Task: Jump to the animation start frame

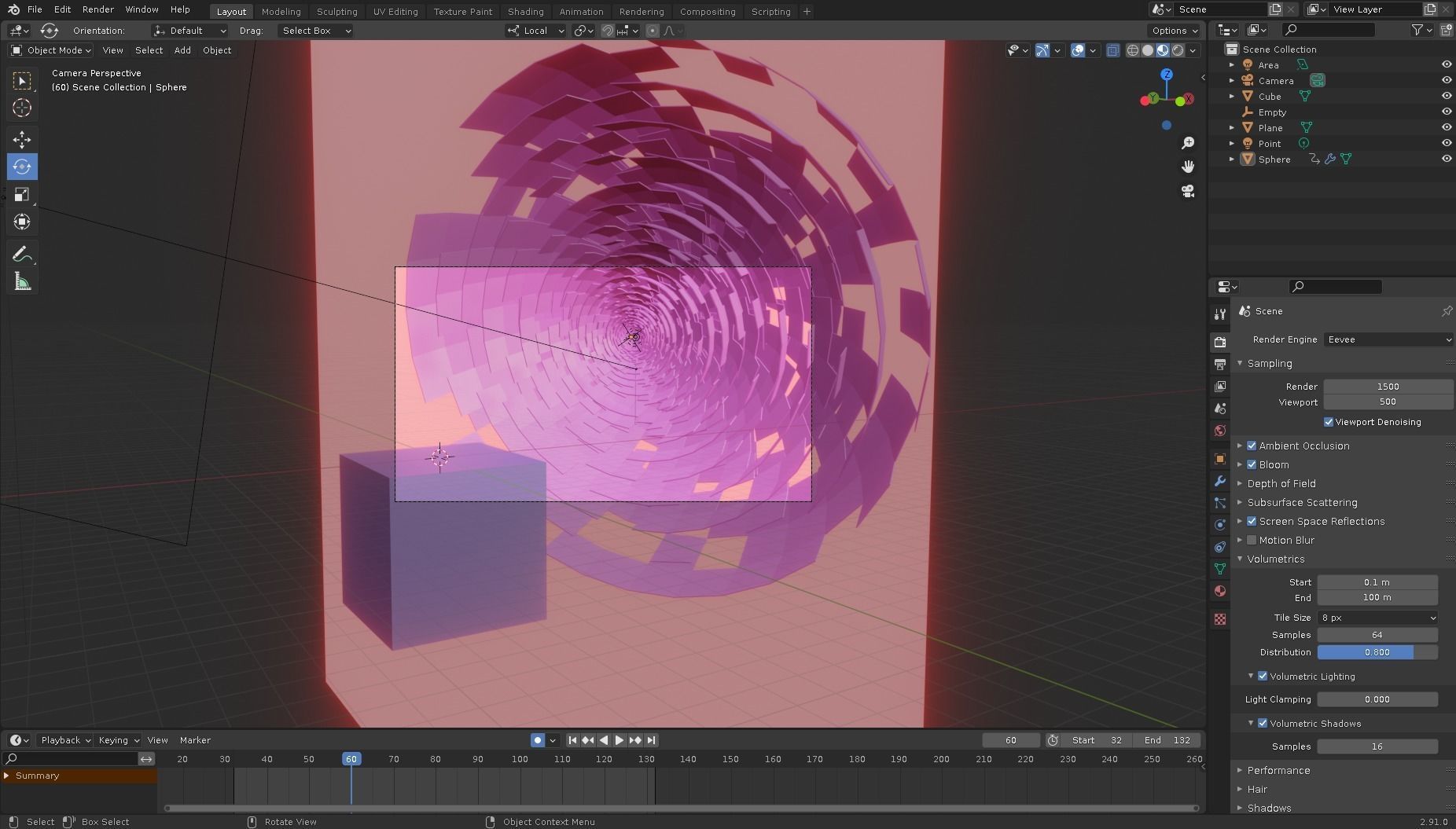Action: [572, 740]
